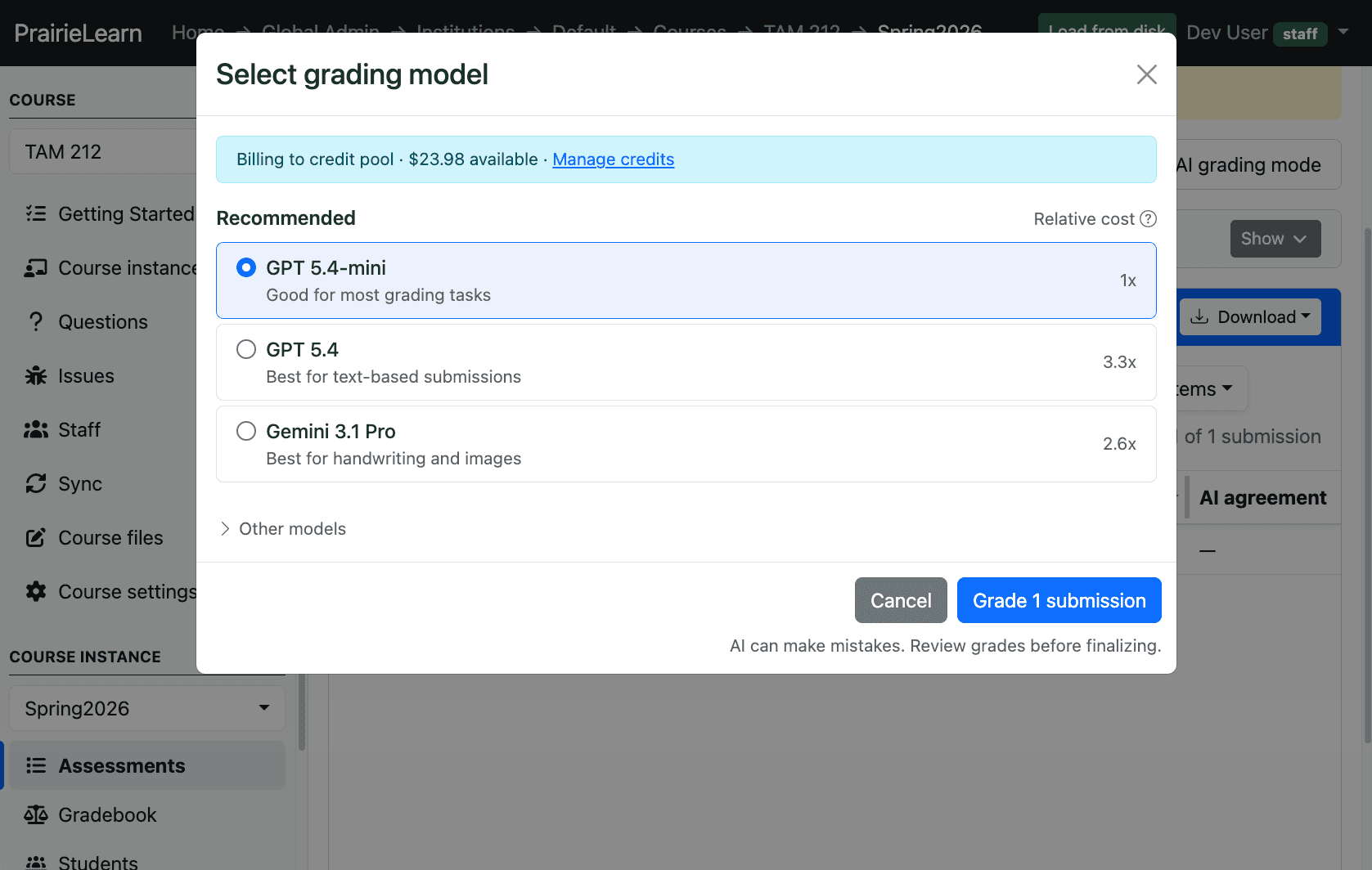Select the Gemini 3.1 Pro radio button
The image size is (1372, 870).
pyautogui.click(x=246, y=432)
